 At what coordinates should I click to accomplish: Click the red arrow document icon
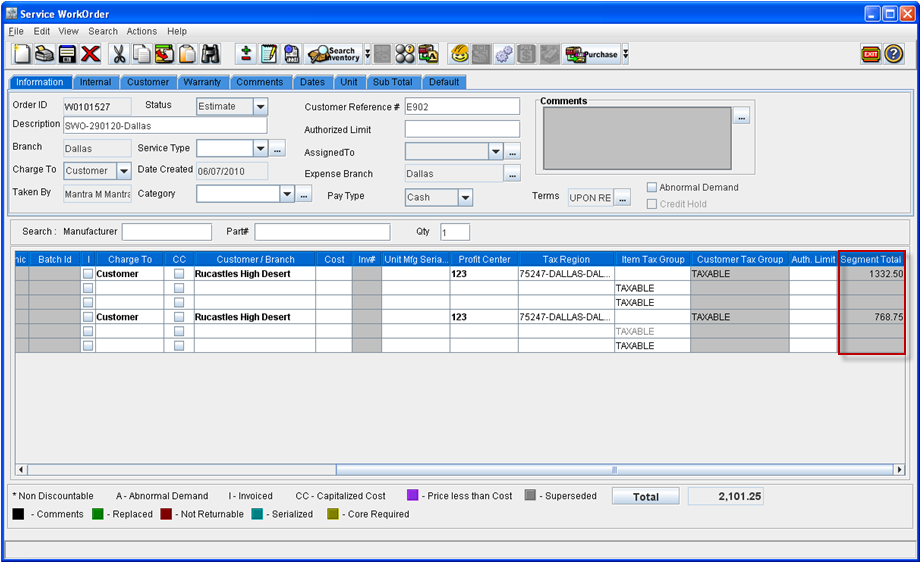point(164,54)
